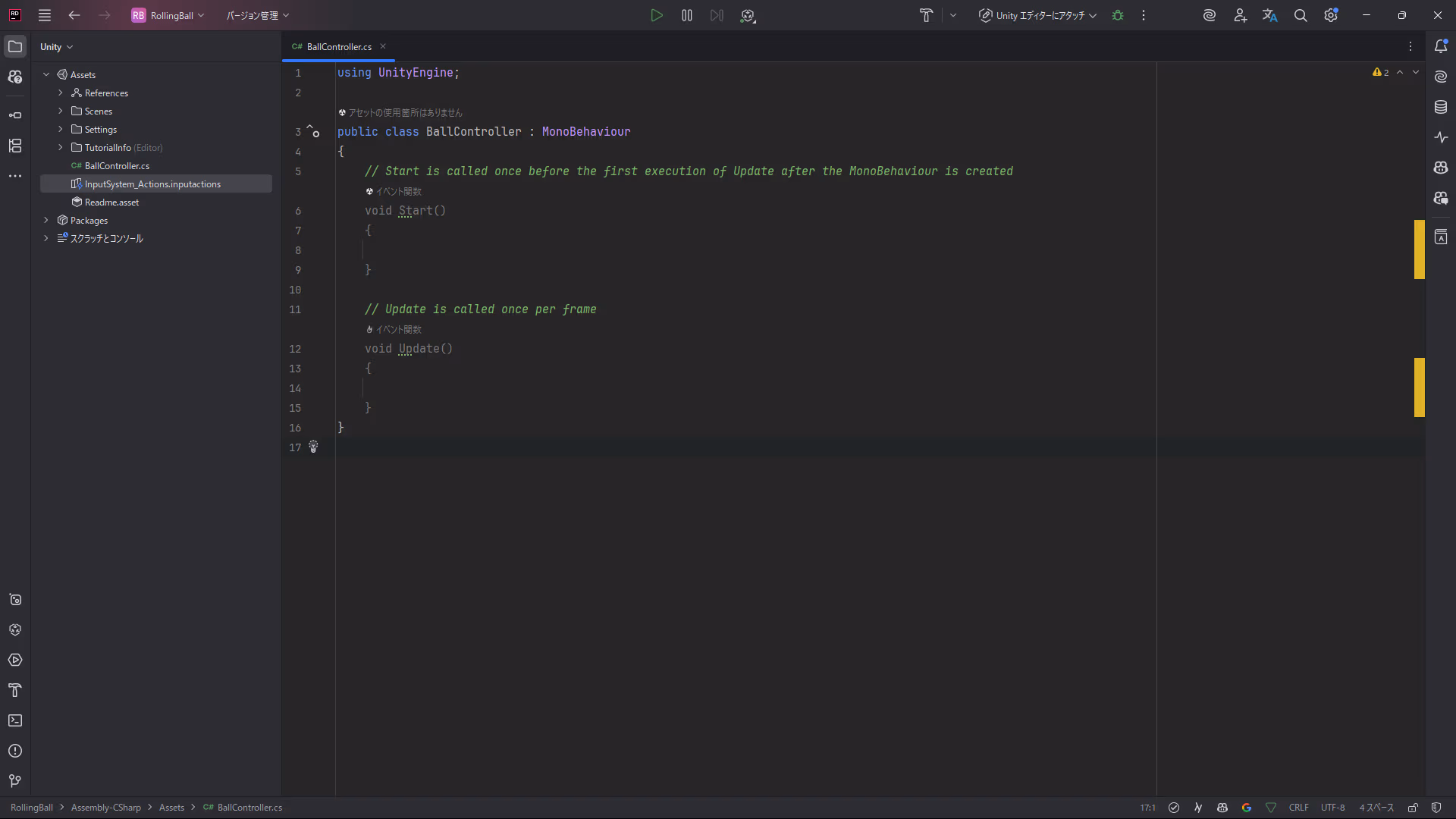
Task: Click RollingBall breadcrumb in status bar
Action: (32, 808)
